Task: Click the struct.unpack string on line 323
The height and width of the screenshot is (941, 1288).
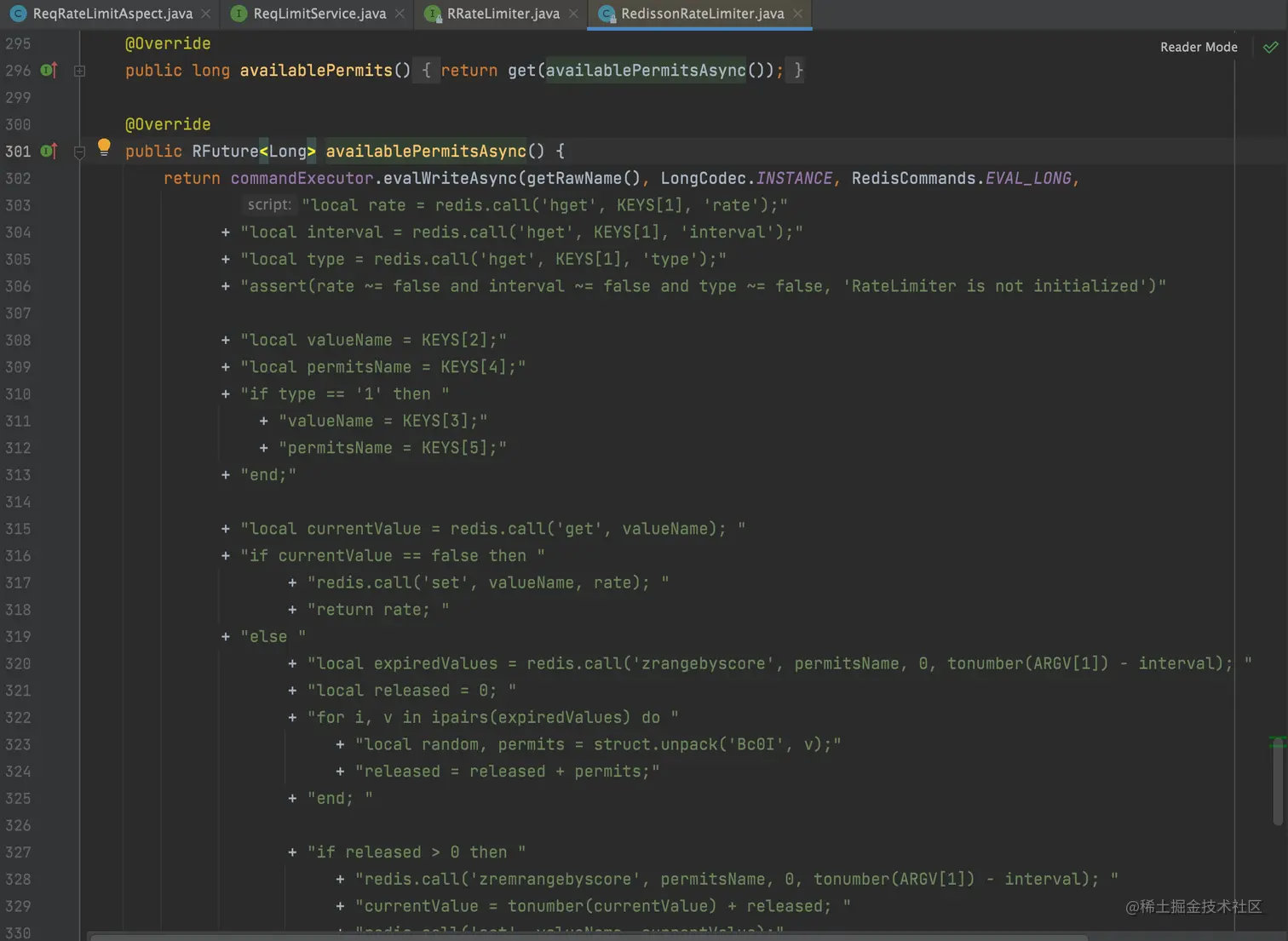Action: 598,744
